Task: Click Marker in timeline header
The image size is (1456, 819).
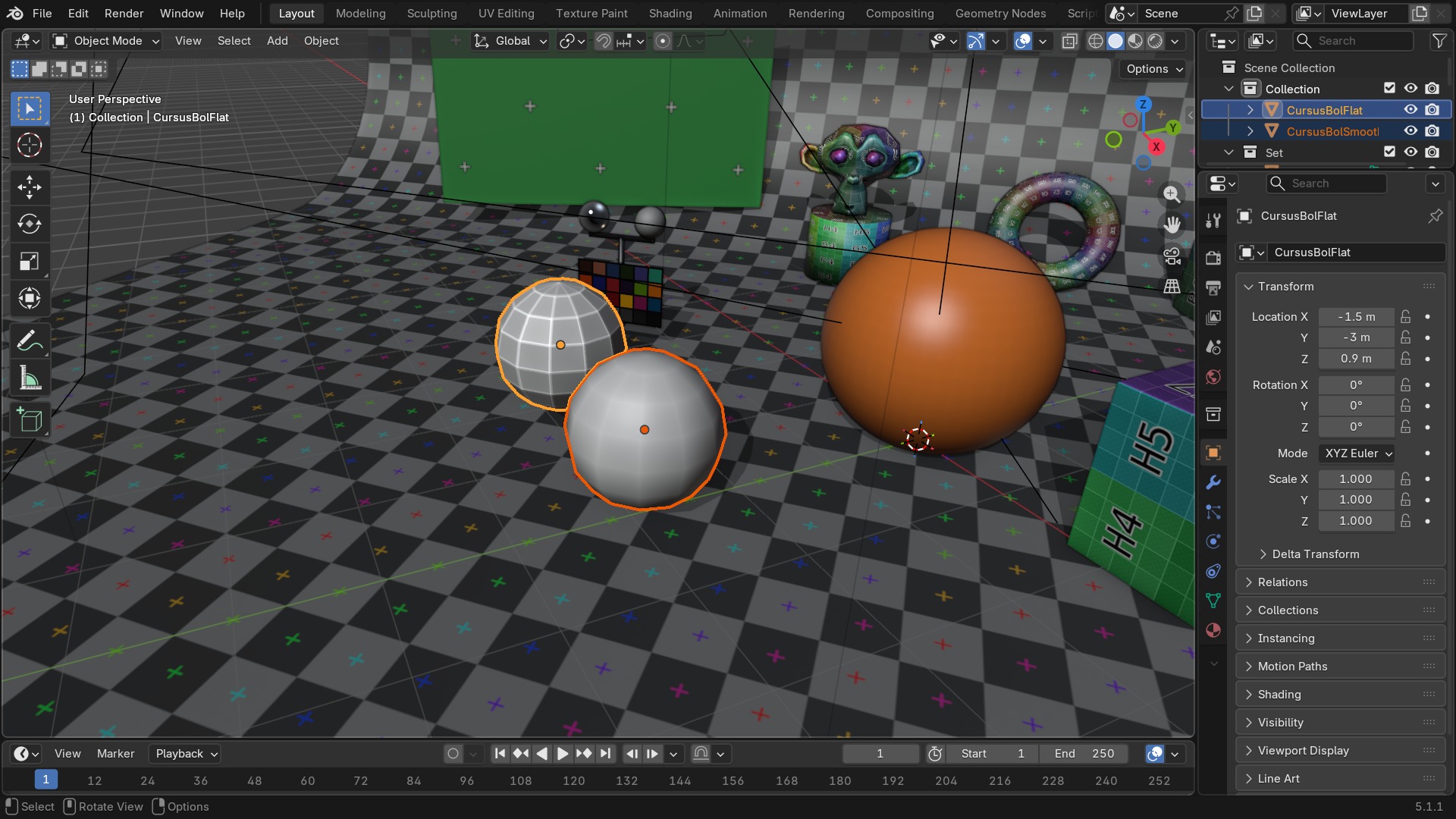Action: pos(115,754)
